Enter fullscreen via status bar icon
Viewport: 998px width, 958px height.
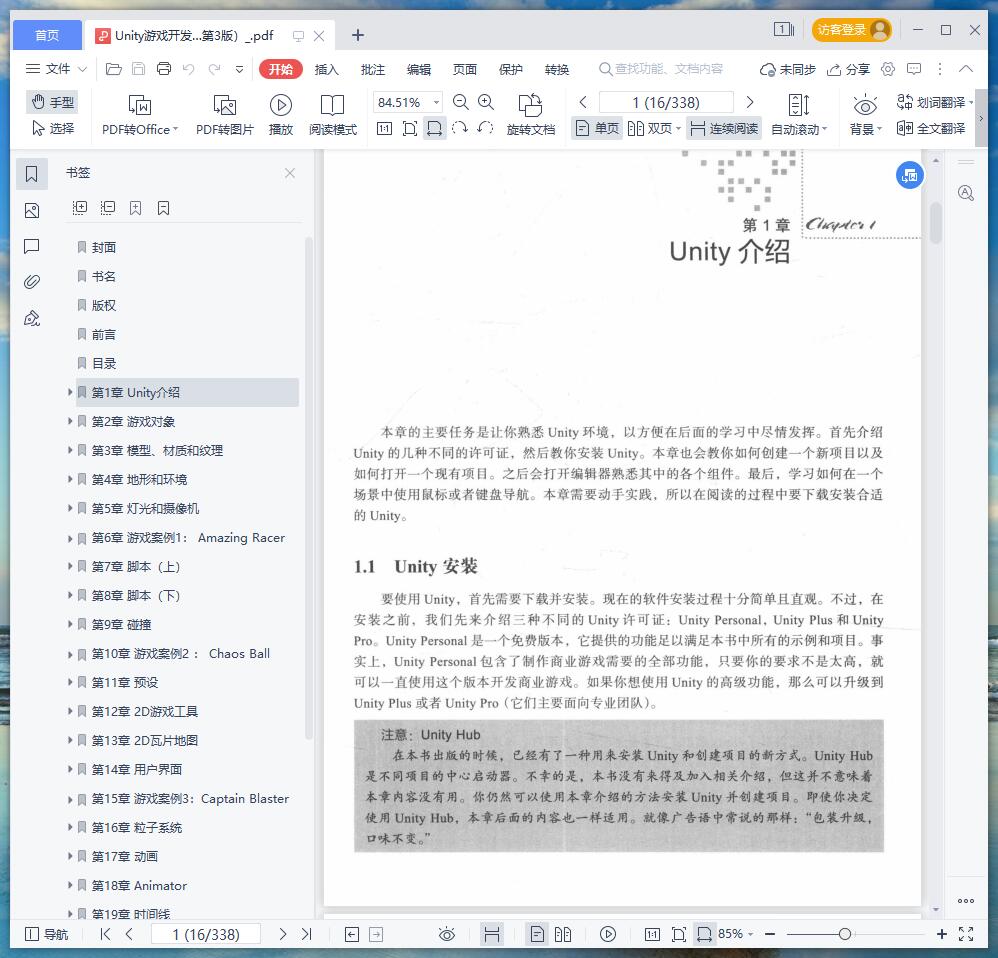click(x=966, y=934)
